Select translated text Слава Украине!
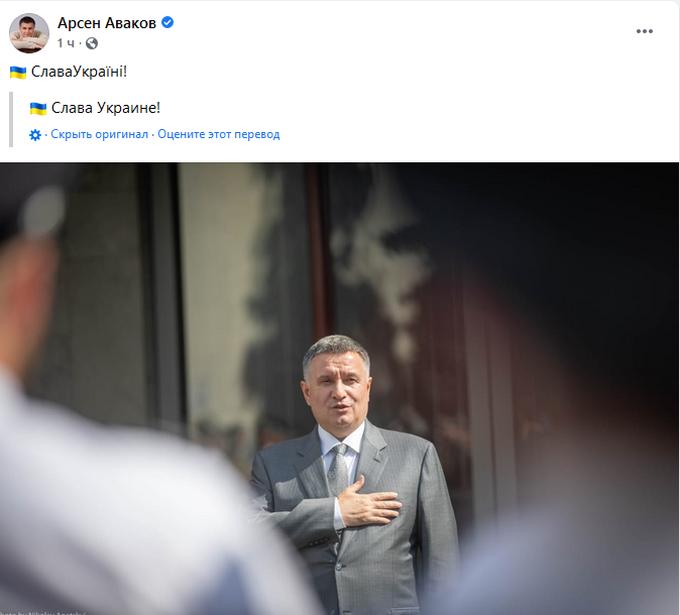680x615 pixels. click(106, 108)
